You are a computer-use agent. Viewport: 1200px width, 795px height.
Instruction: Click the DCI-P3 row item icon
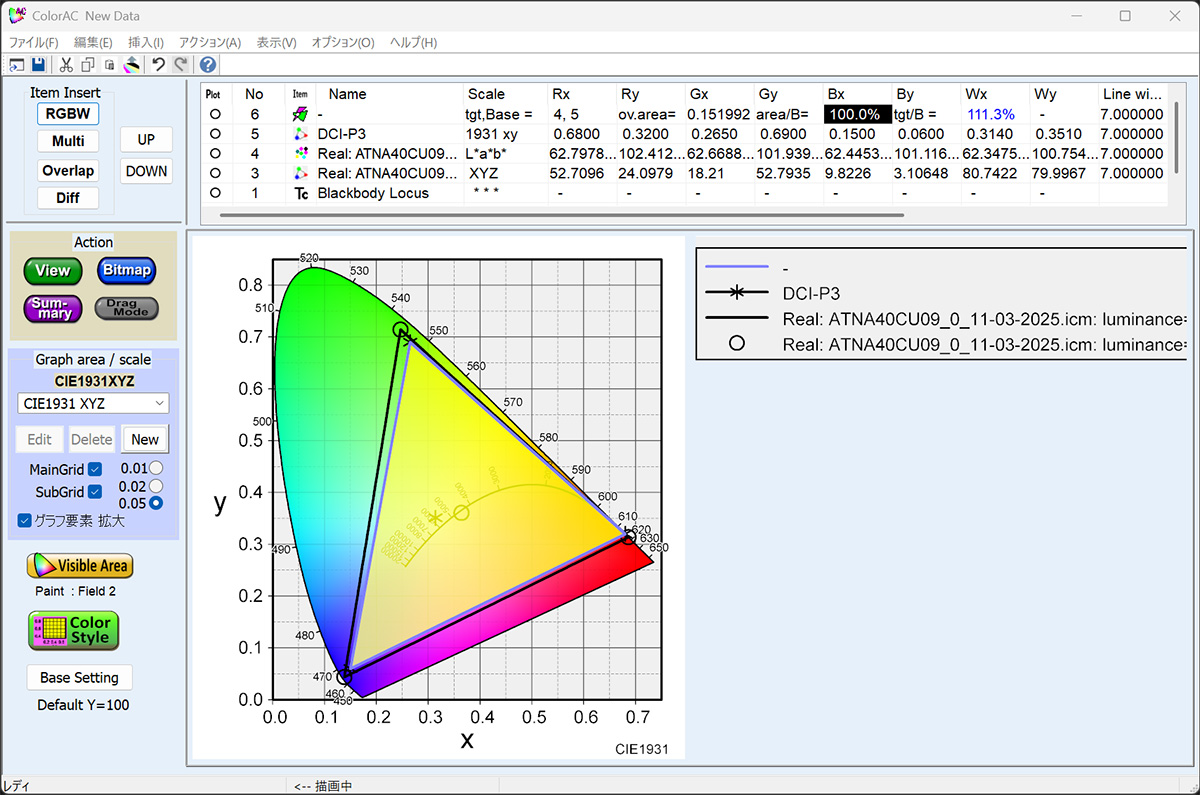[x=300, y=134]
